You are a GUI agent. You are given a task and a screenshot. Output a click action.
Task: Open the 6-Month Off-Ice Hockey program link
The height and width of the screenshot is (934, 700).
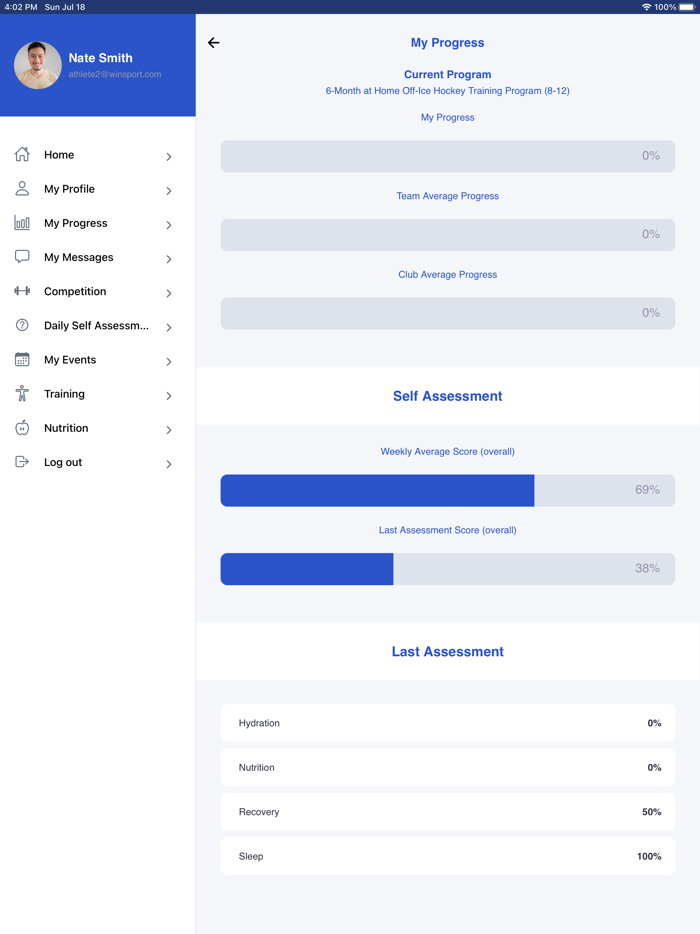coord(447,91)
